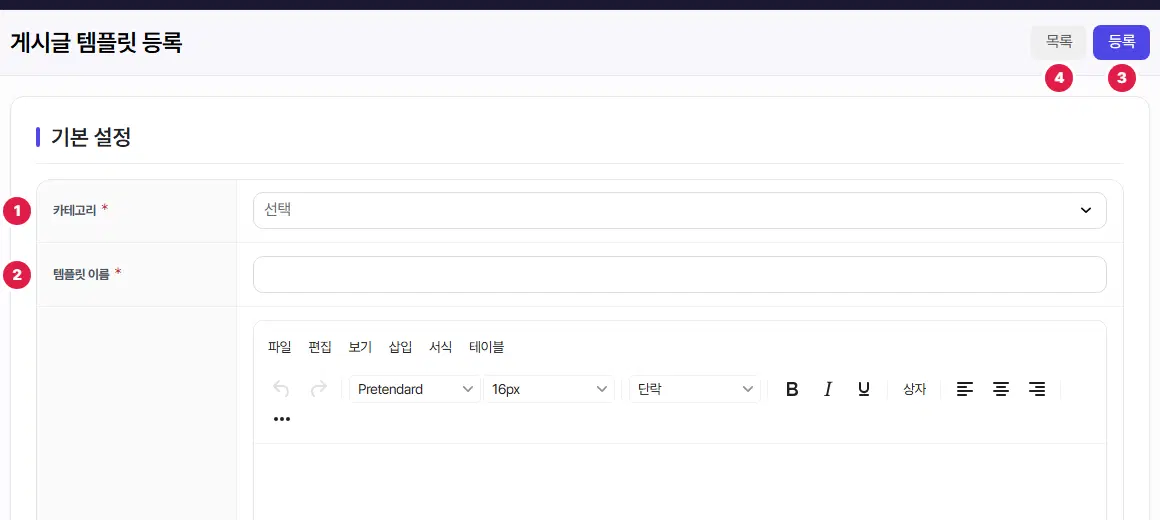Focus the 템플릿 이름 input field
Screen dimensions: 1160x520
tap(679, 274)
